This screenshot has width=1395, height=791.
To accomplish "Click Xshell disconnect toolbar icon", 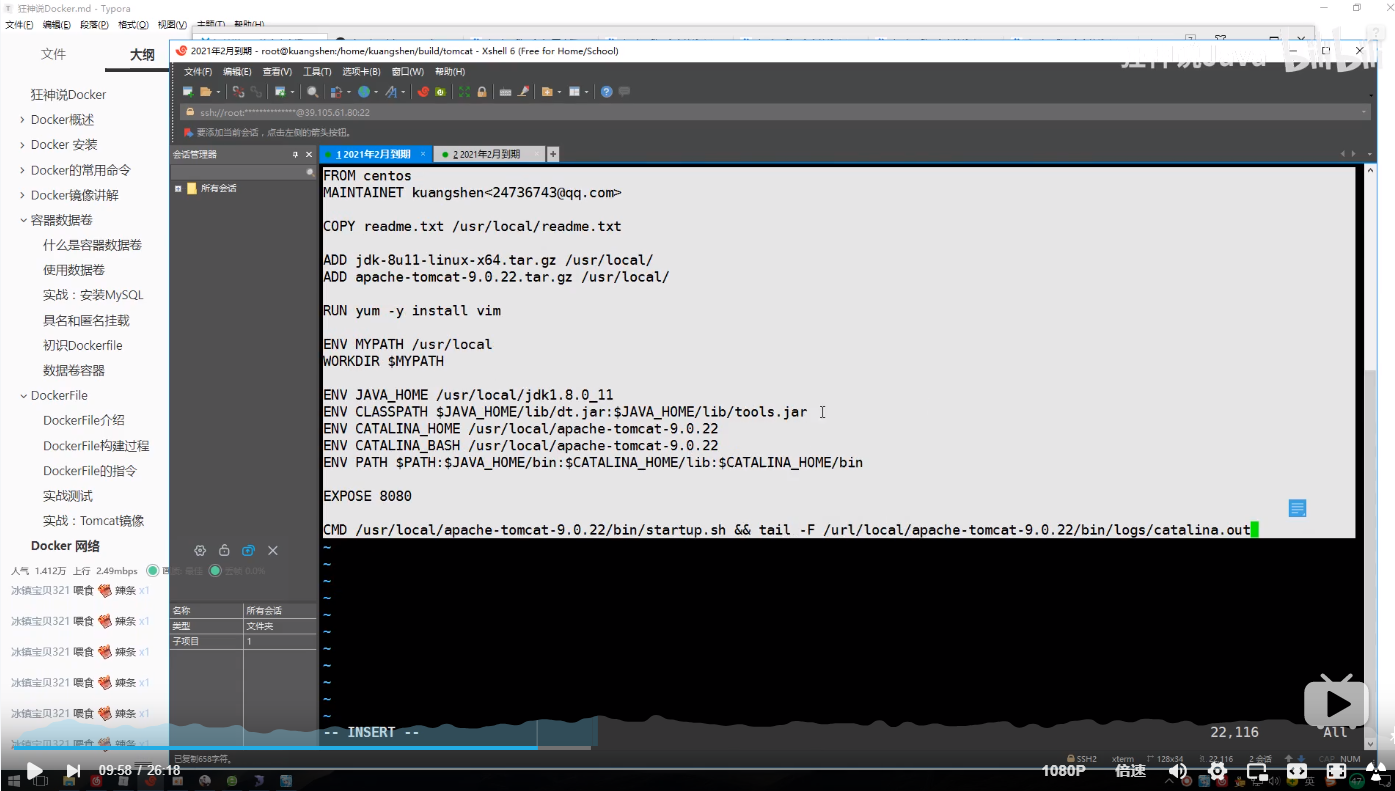I will (238, 91).
